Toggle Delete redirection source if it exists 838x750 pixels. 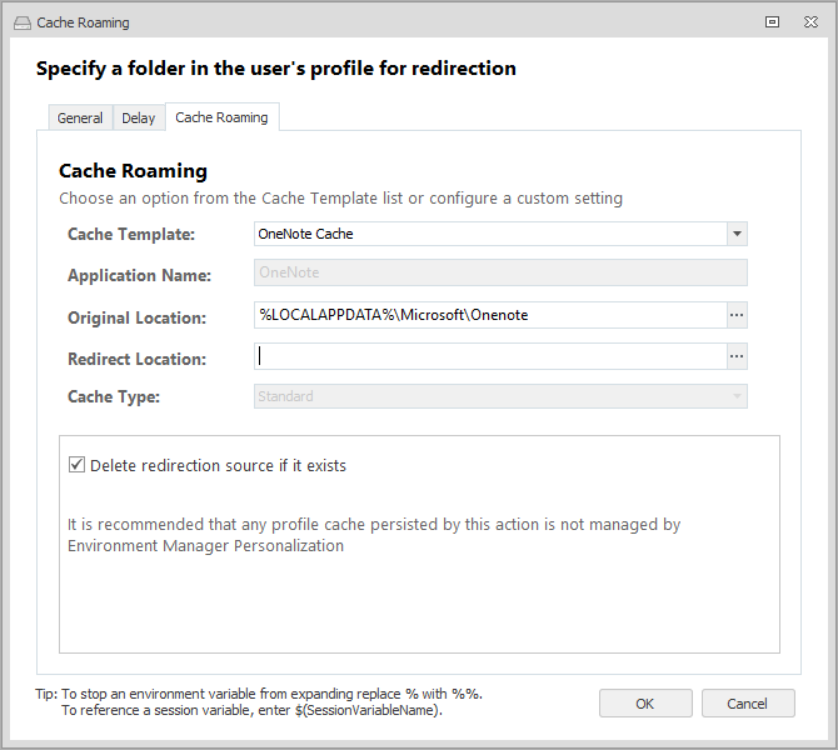(x=76, y=465)
